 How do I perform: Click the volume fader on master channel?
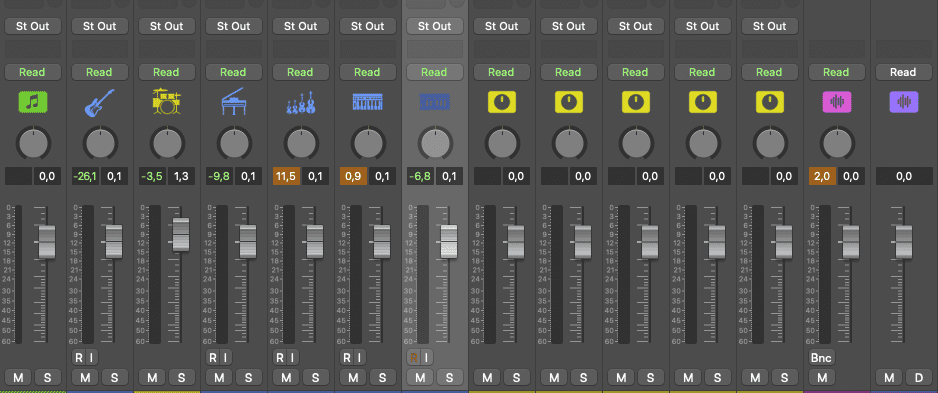pyautogui.click(x=904, y=242)
